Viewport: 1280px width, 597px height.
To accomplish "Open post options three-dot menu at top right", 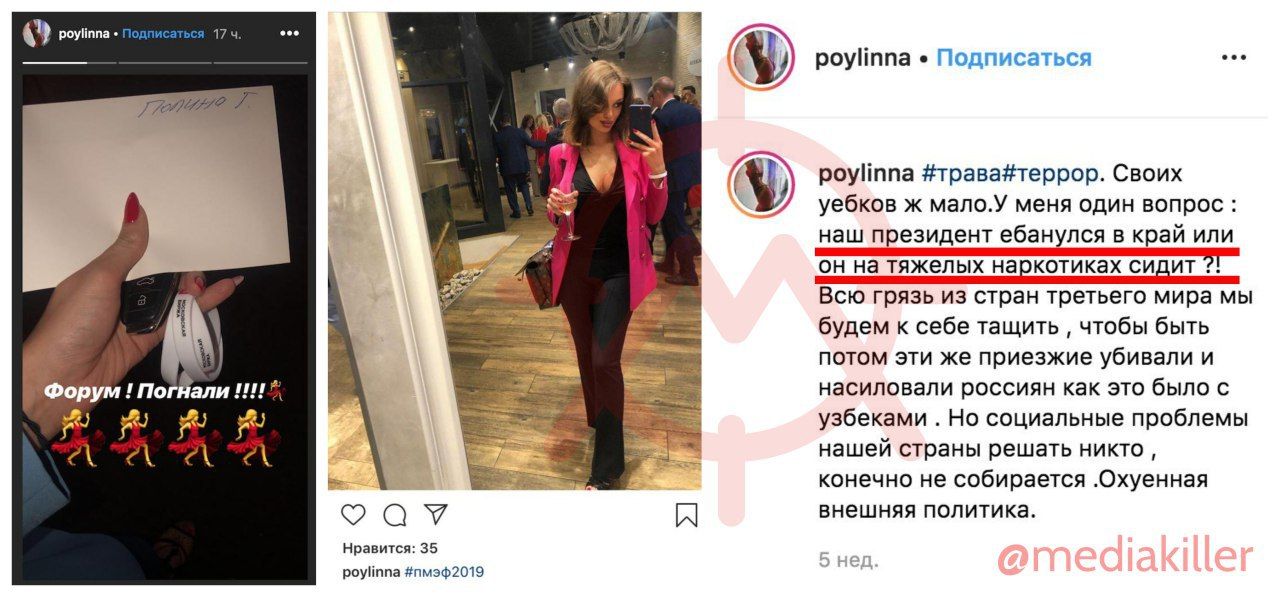I will [x=1234, y=58].
